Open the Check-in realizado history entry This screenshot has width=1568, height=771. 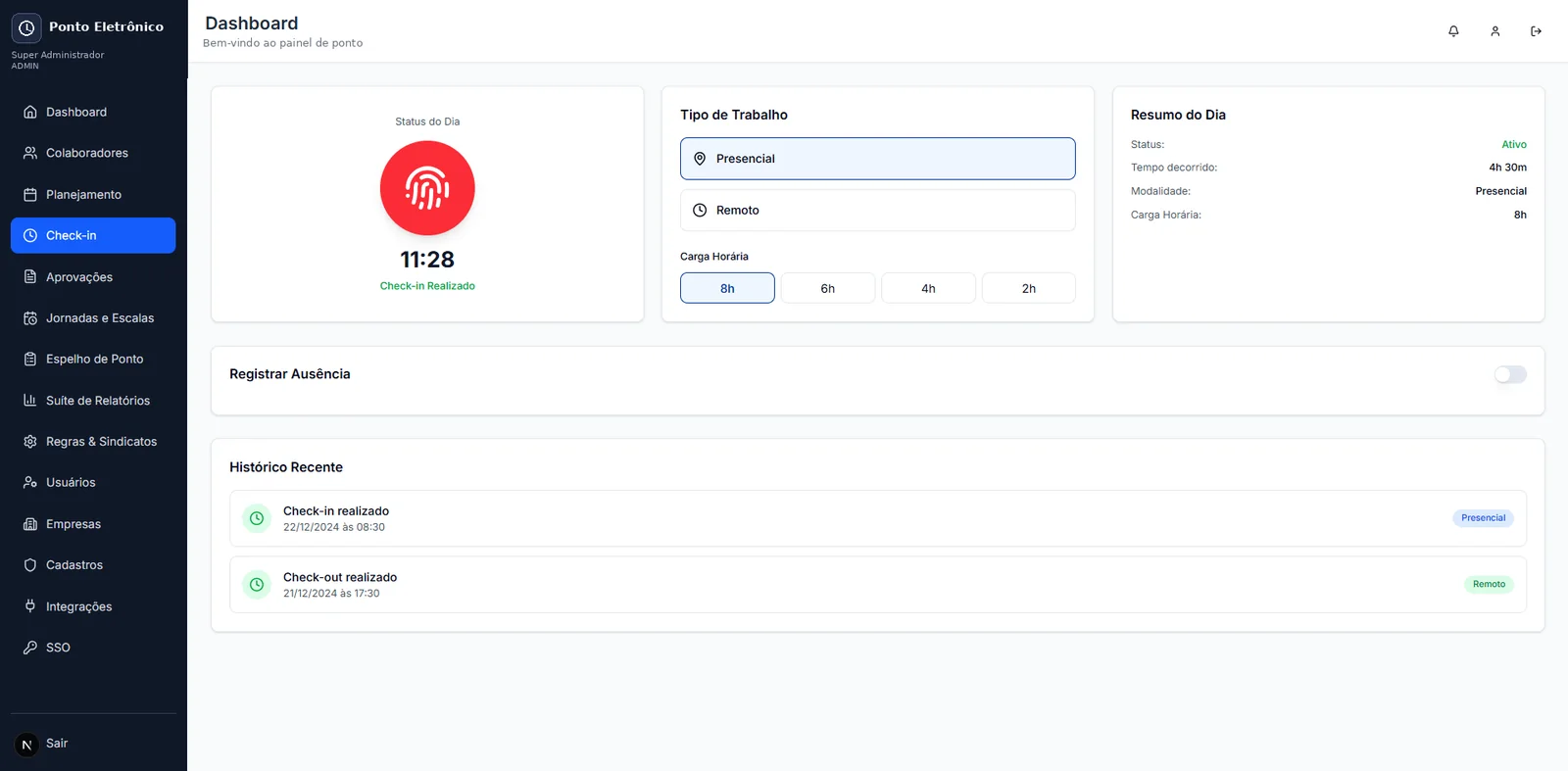click(877, 518)
